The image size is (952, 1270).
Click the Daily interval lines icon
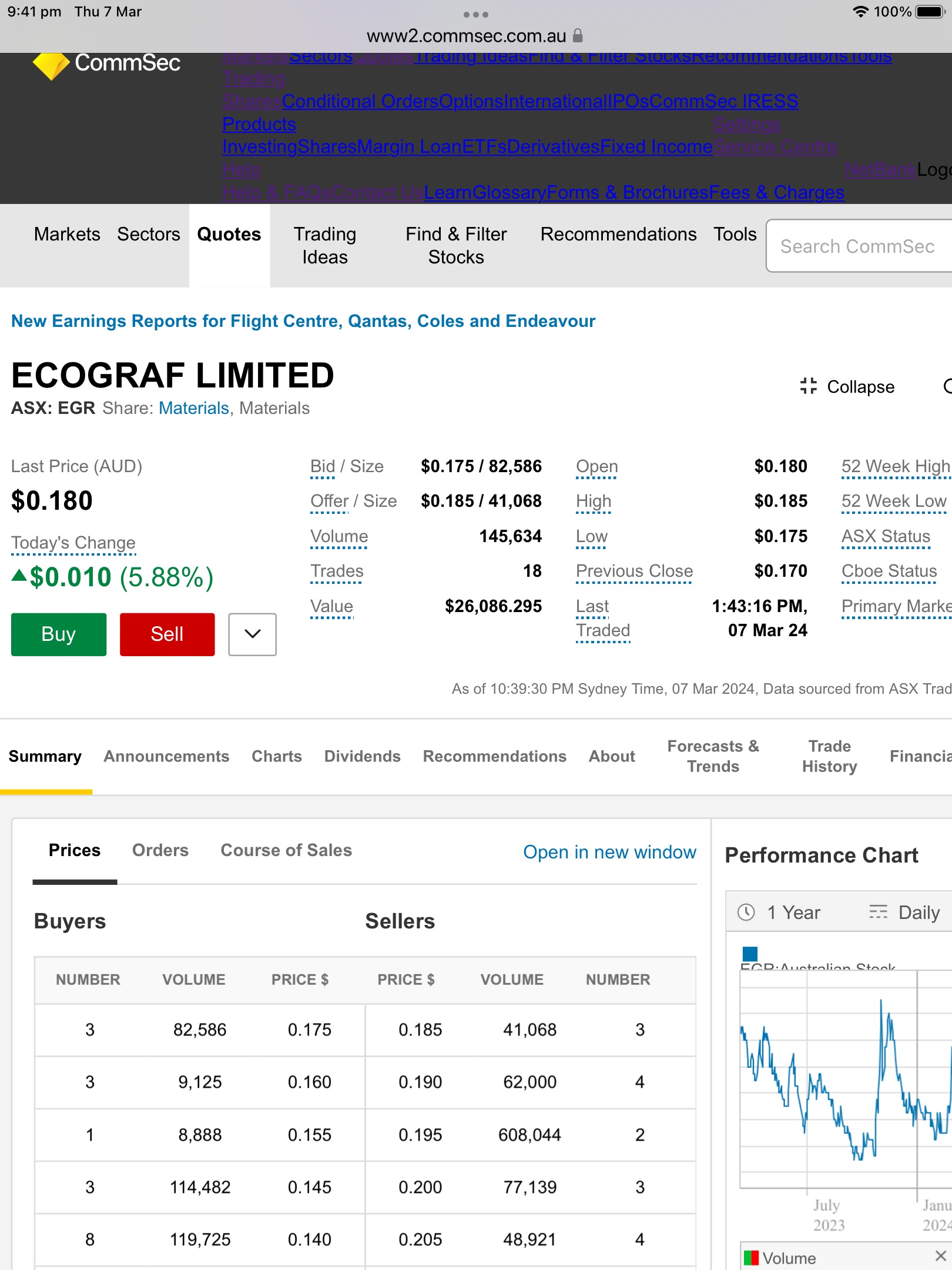coord(878,912)
